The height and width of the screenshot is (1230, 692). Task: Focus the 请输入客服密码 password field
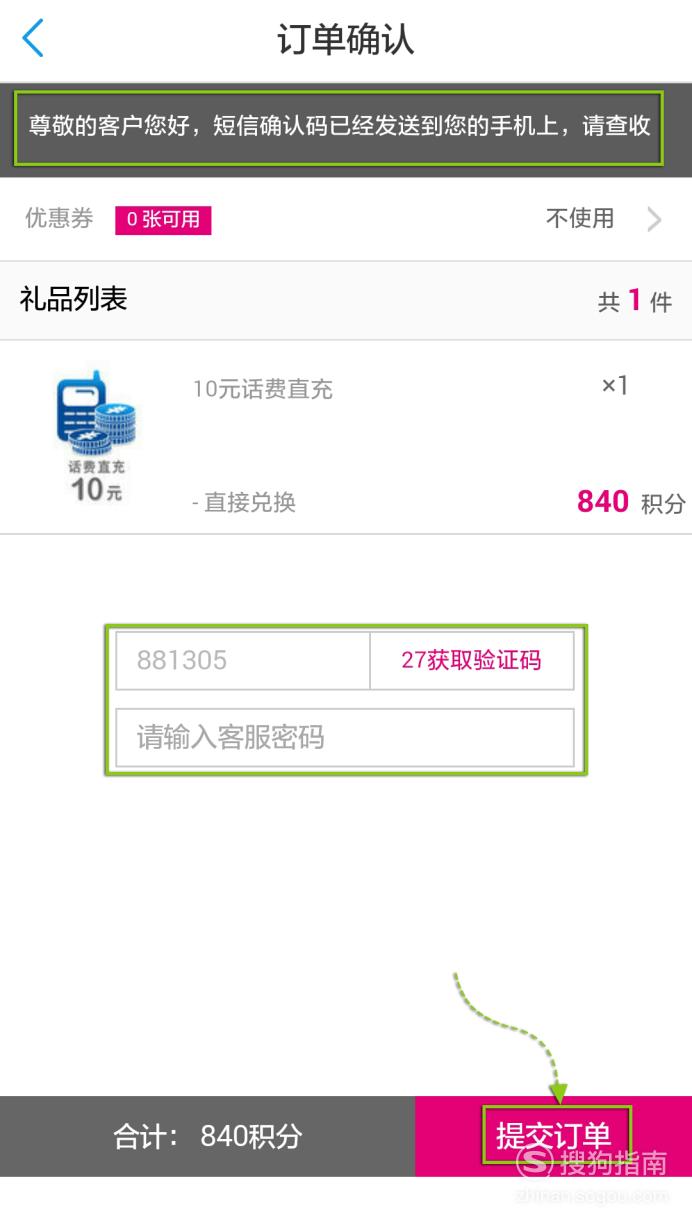[x=345, y=738]
